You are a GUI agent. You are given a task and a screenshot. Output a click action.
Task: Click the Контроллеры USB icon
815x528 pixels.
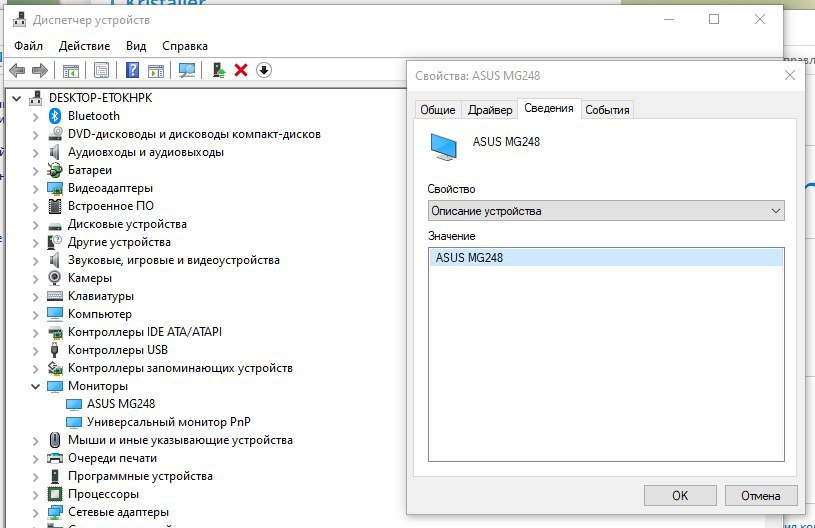pyautogui.click(x=55, y=350)
